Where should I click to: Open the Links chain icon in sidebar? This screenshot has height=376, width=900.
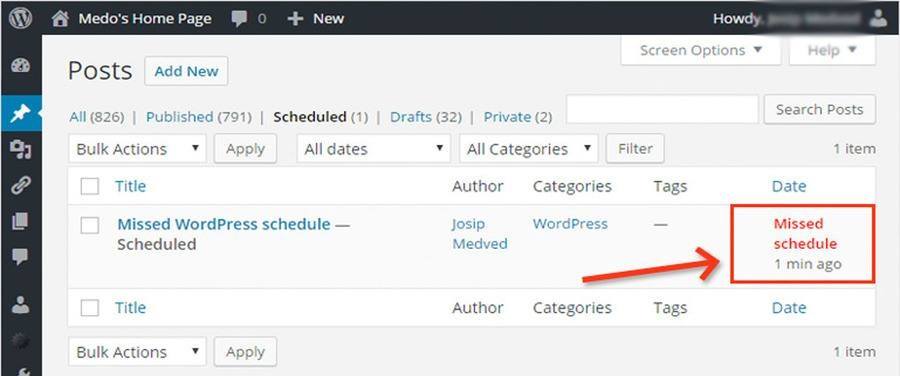tap(21, 185)
